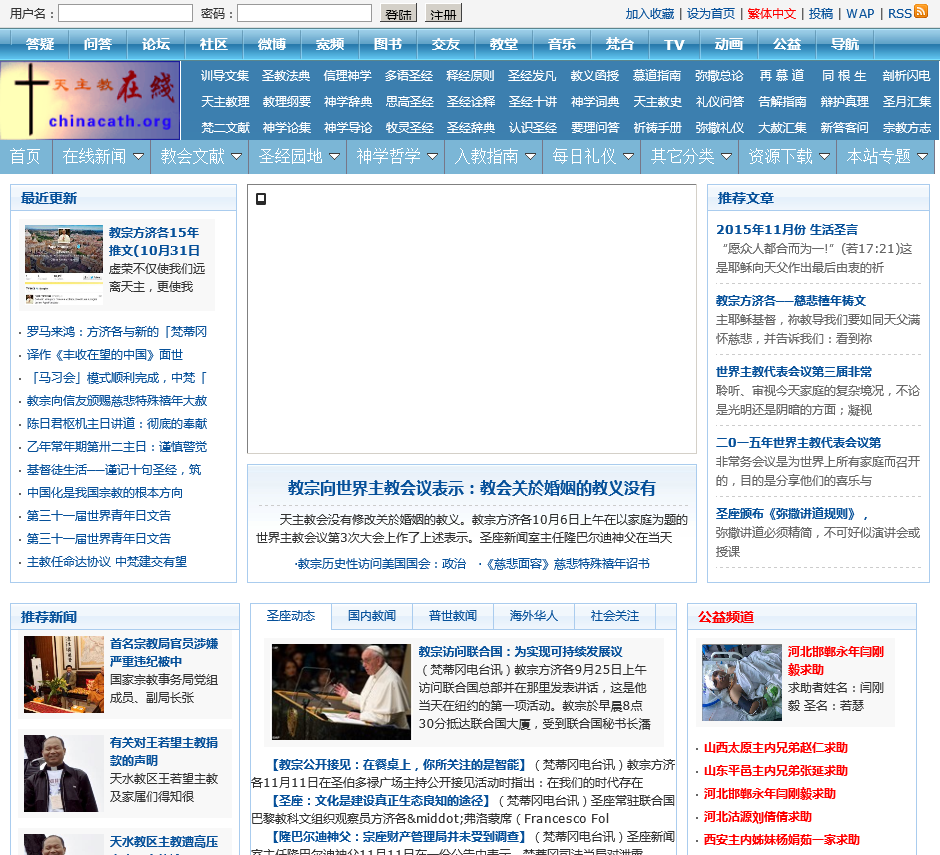The image size is (940, 855).
Task: Open 教宗方济各15年推文 article
Action: 154,241
